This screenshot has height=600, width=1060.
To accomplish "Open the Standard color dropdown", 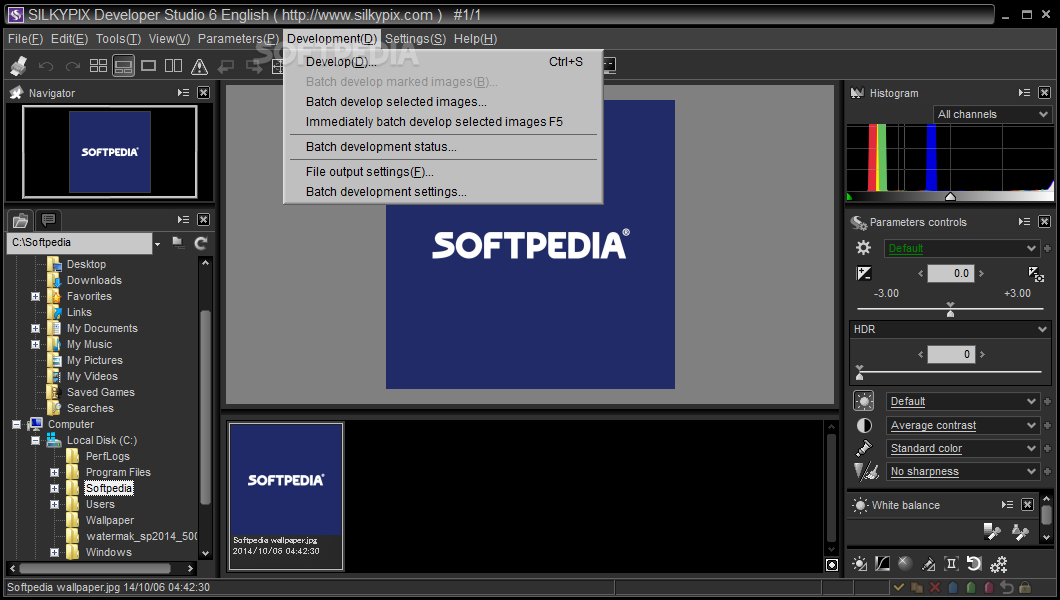I will [963, 448].
